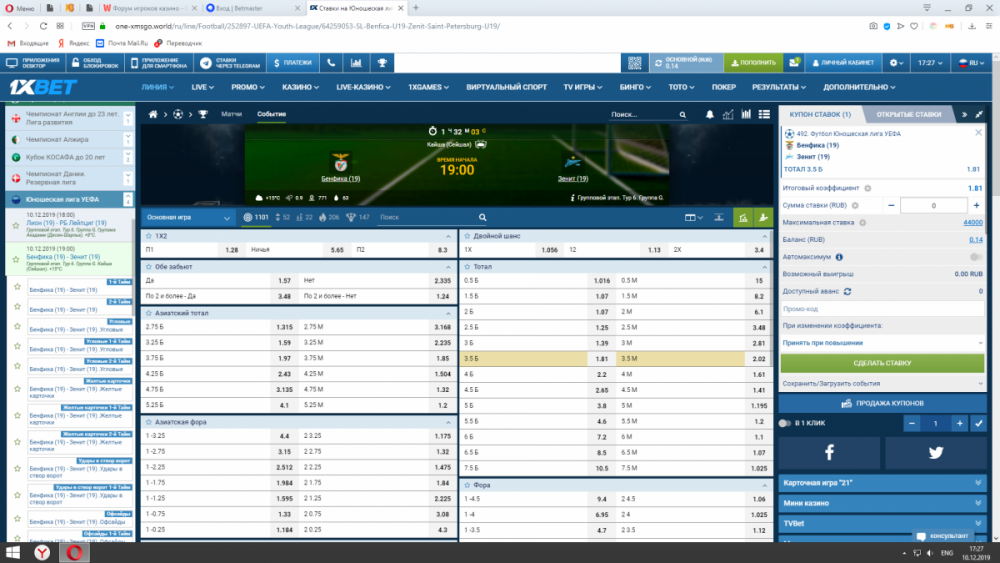Click the Промо-код input field
Screen dimensions: 1000x563
tap(882, 309)
